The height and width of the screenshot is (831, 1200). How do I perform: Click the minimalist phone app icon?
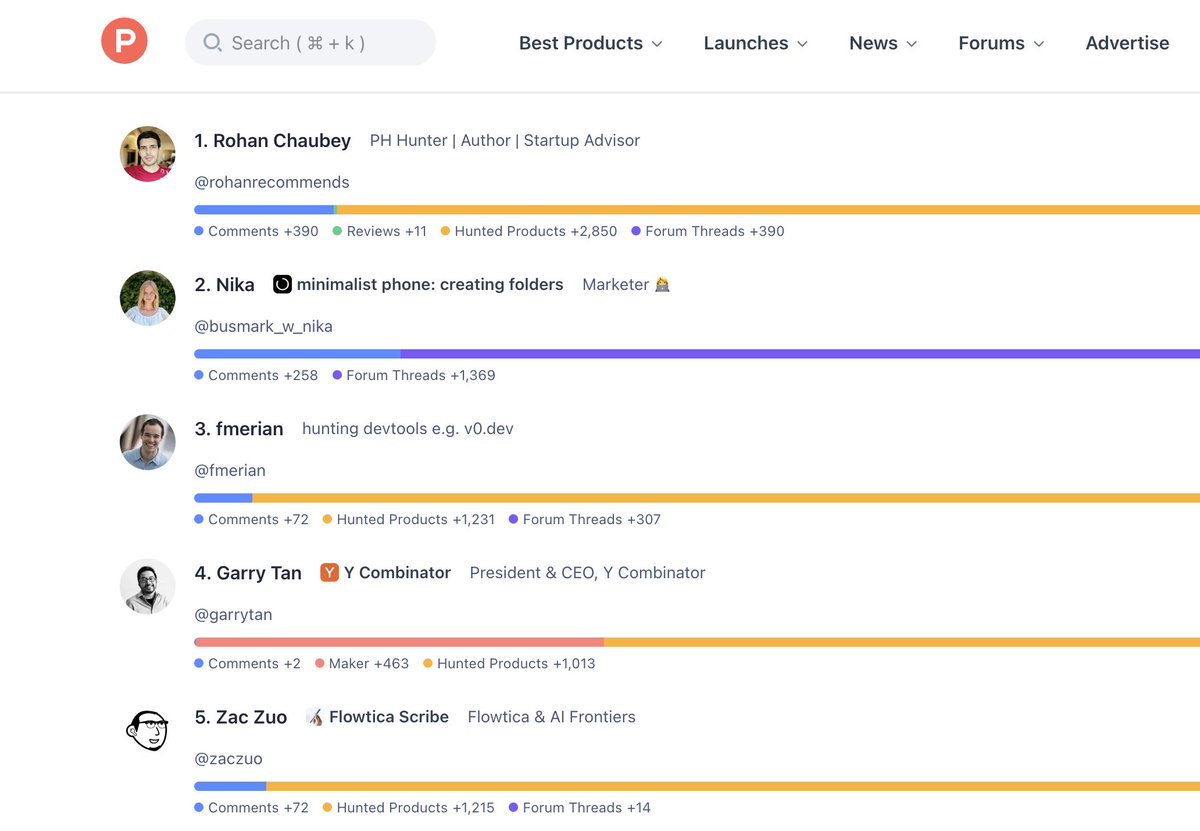point(282,285)
